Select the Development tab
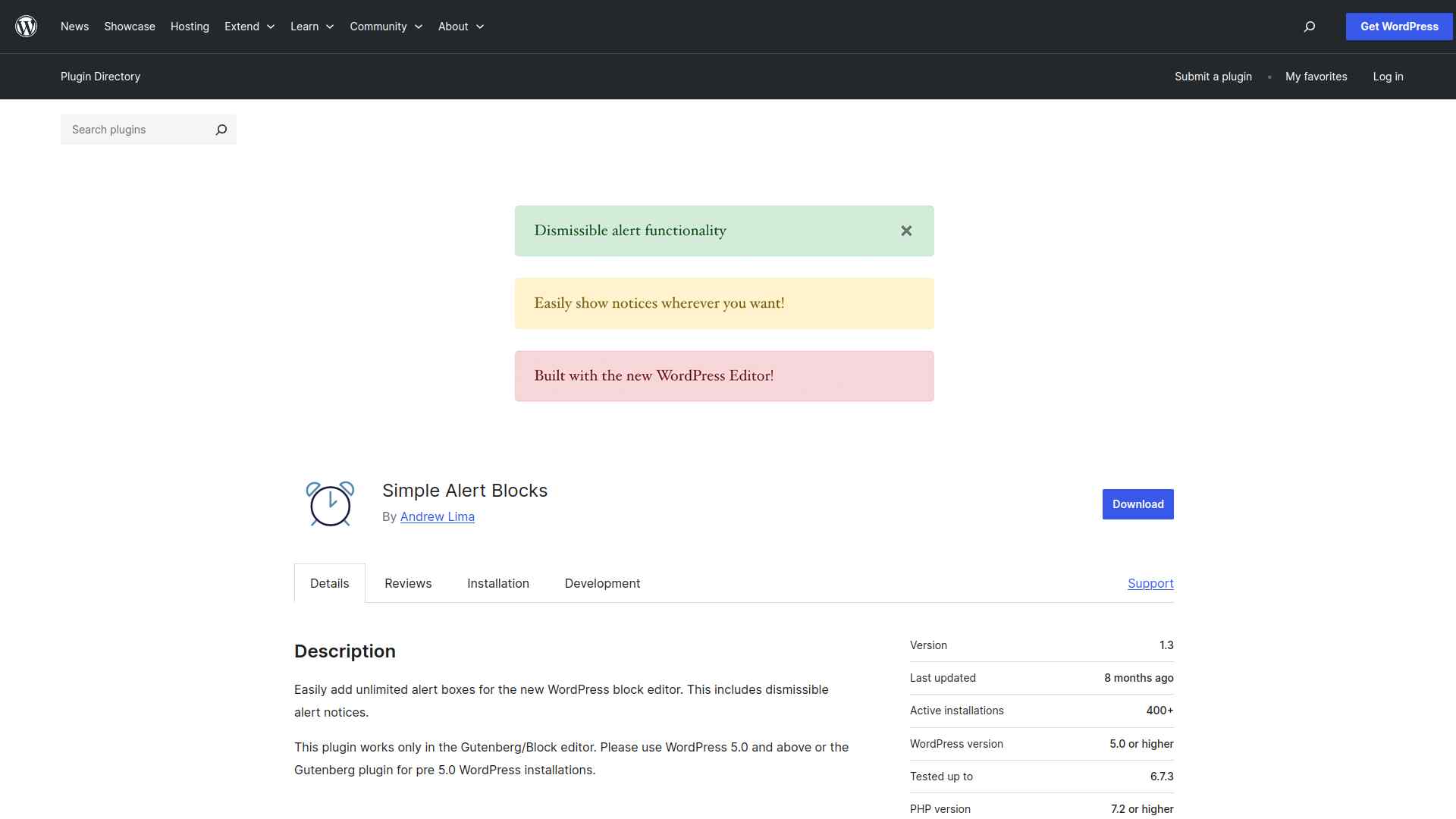This screenshot has height=819, width=1456. point(602,583)
